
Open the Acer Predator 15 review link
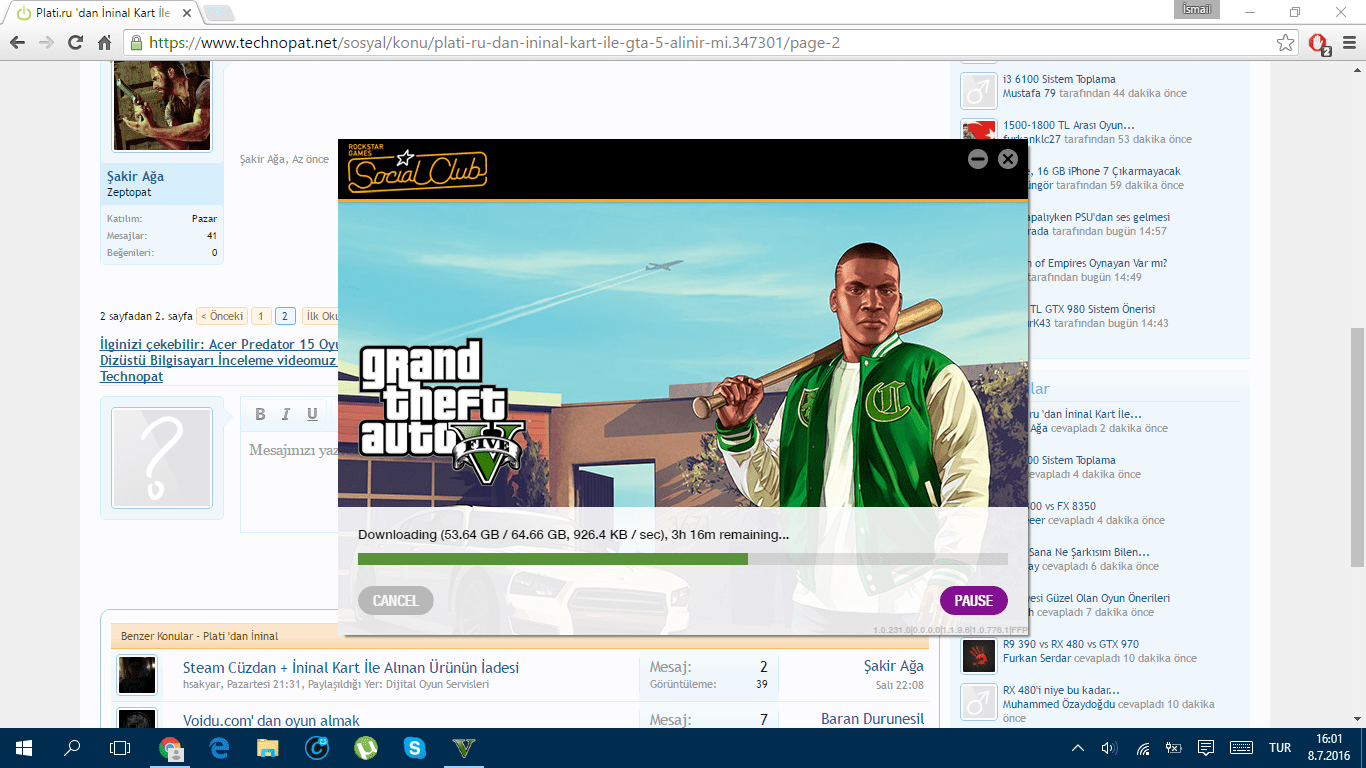[219, 360]
